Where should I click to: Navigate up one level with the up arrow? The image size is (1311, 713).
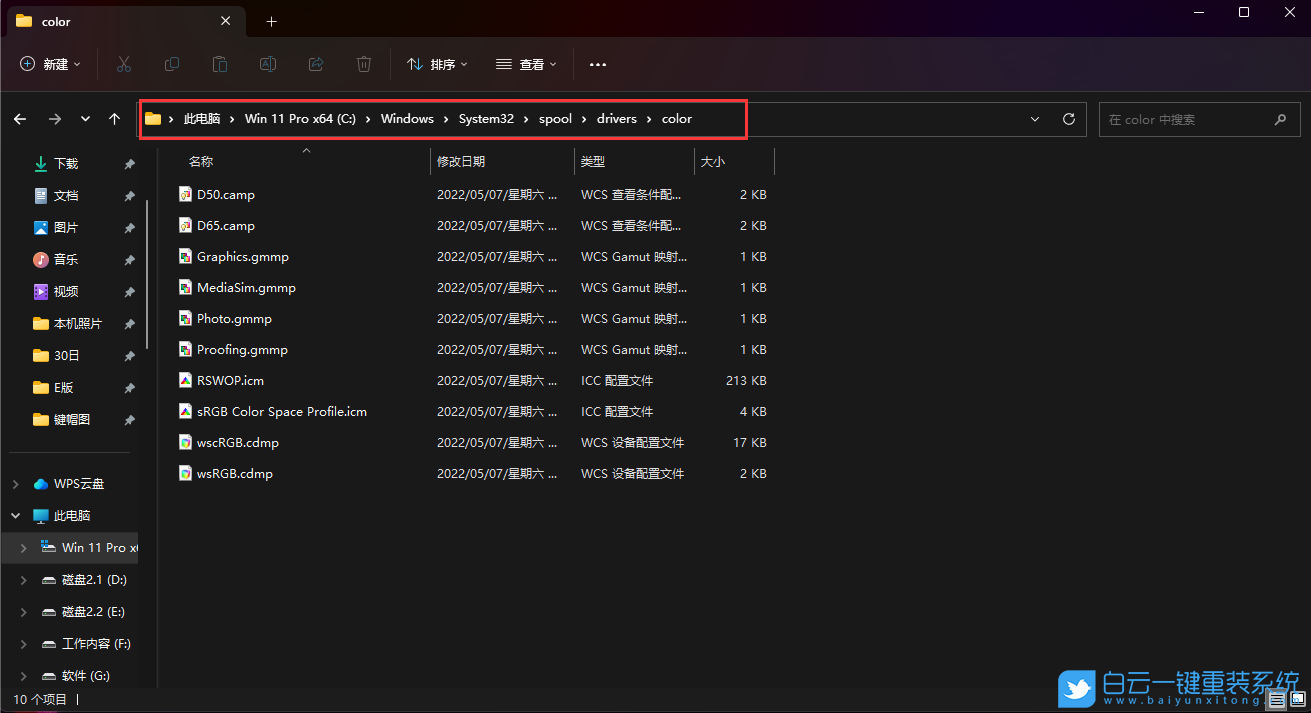(x=114, y=118)
